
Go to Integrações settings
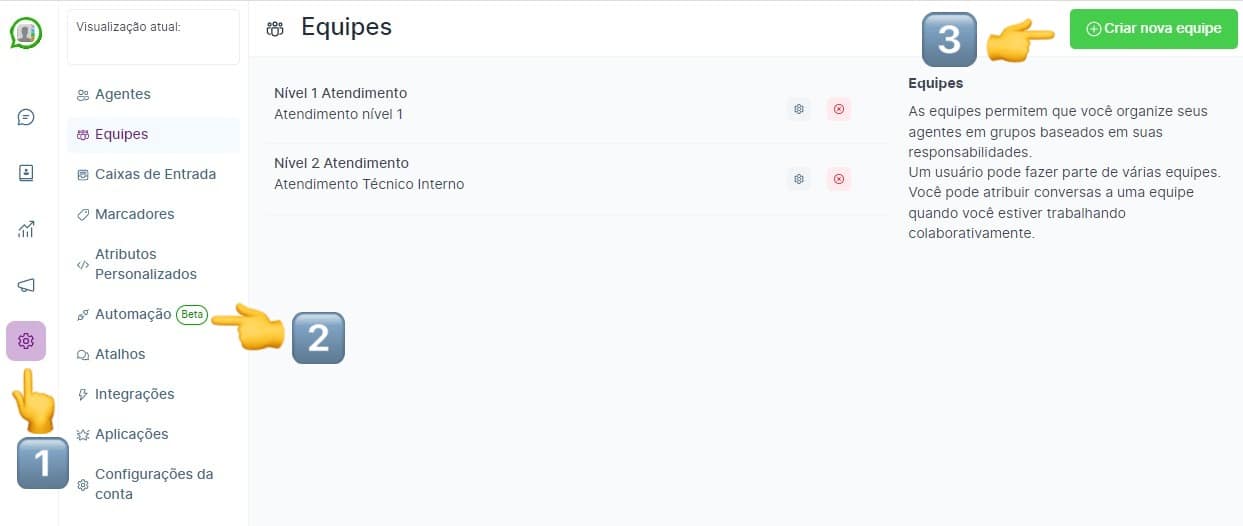[x=134, y=394]
